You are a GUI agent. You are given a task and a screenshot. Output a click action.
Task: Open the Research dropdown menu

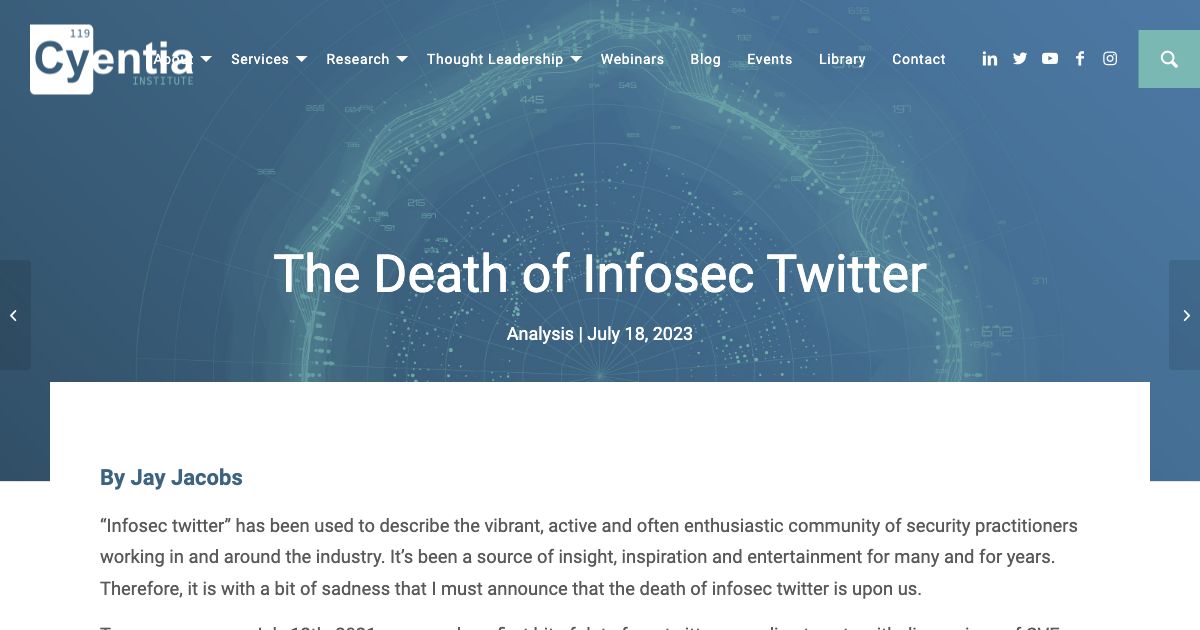pos(358,59)
